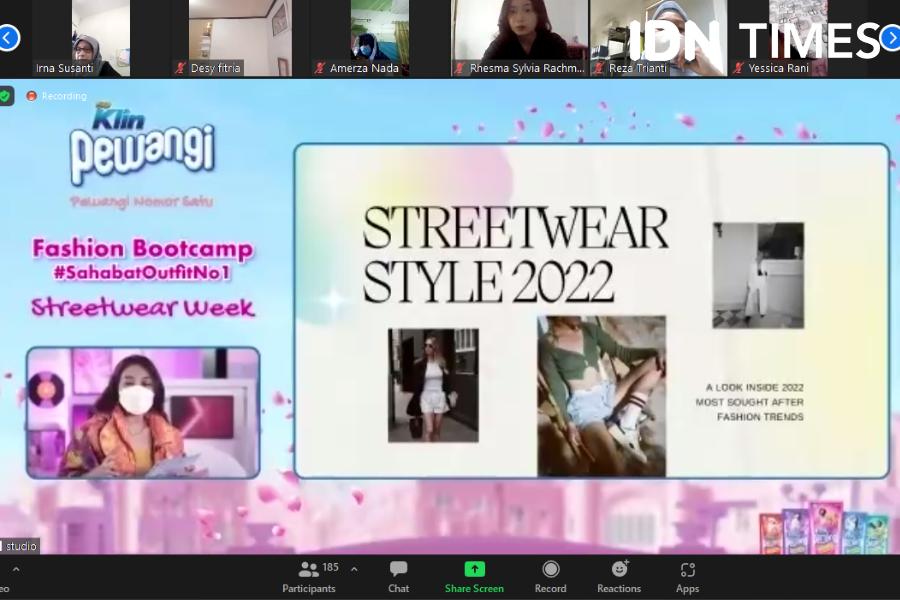Go to previous participant gallery page
Image resolution: width=900 pixels, height=600 pixels.
(9, 38)
